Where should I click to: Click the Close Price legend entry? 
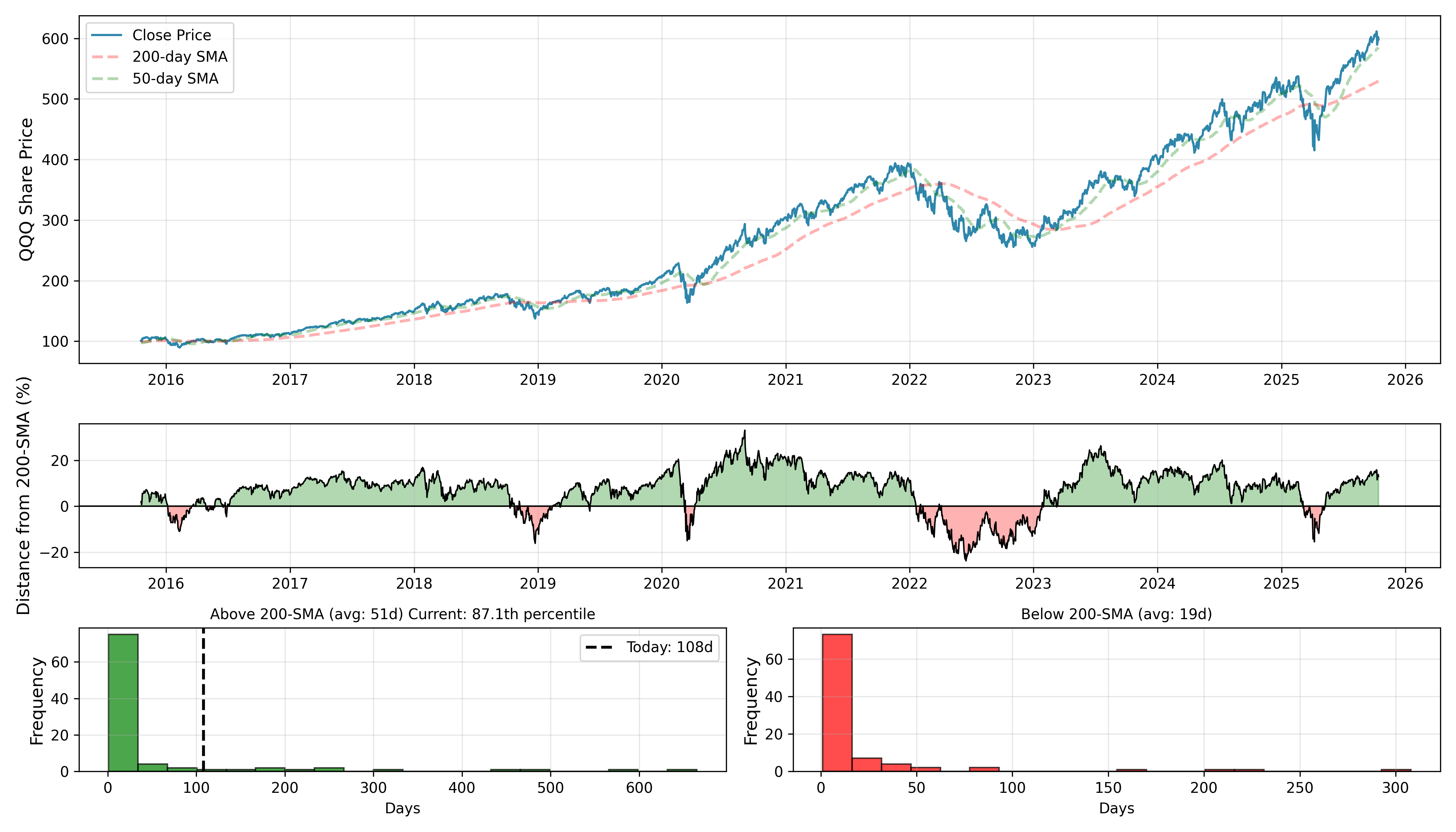tap(172, 35)
